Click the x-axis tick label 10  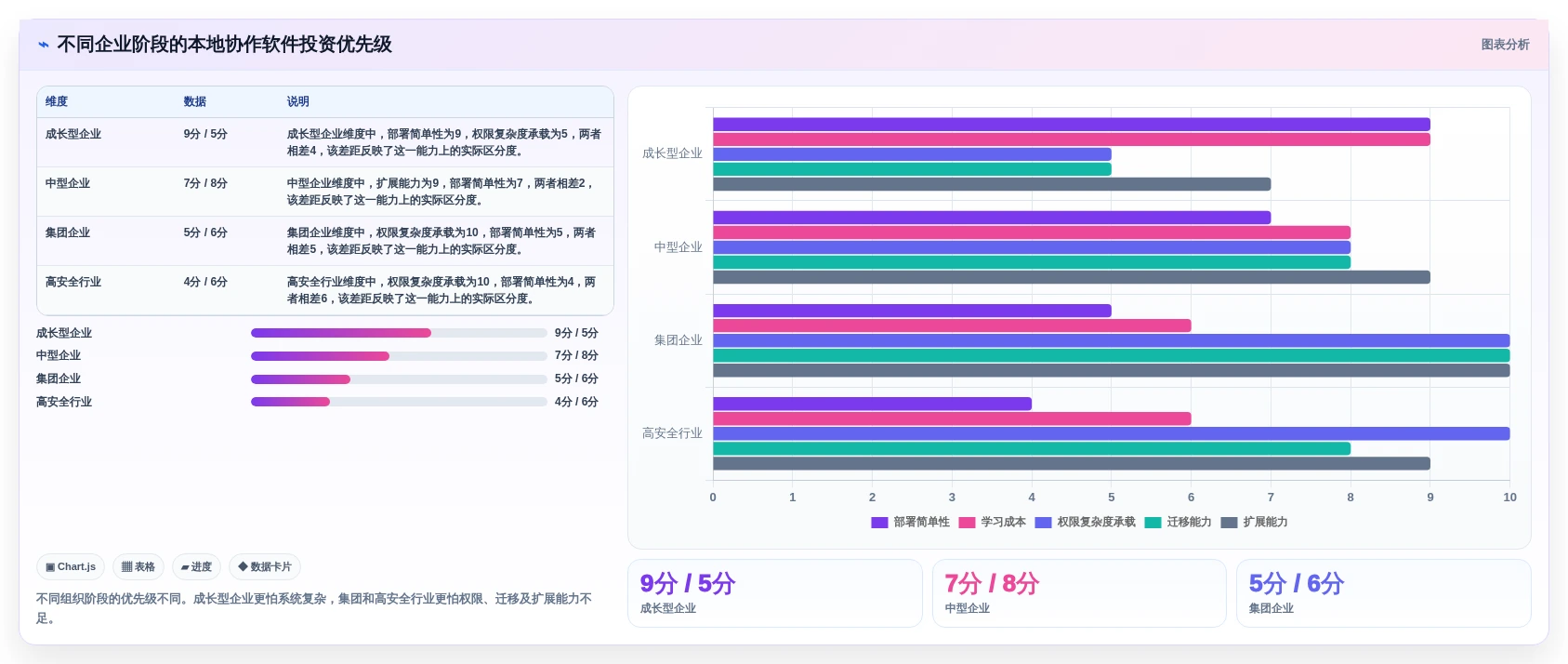click(x=1509, y=498)
